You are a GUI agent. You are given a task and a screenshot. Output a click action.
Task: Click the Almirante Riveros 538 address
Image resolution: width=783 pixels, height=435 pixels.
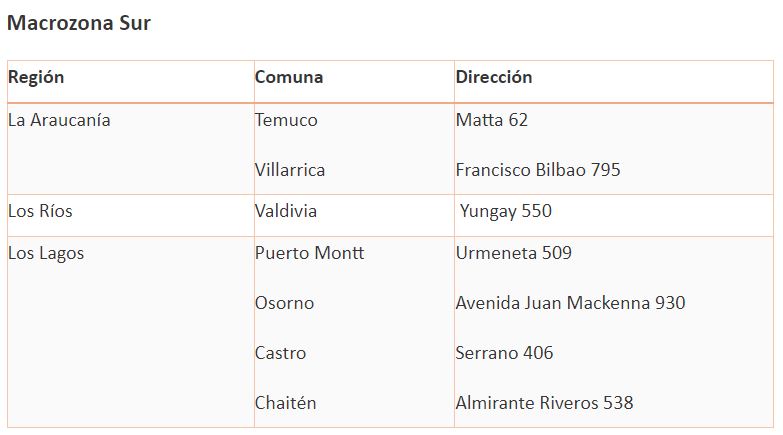click(544, 403)
